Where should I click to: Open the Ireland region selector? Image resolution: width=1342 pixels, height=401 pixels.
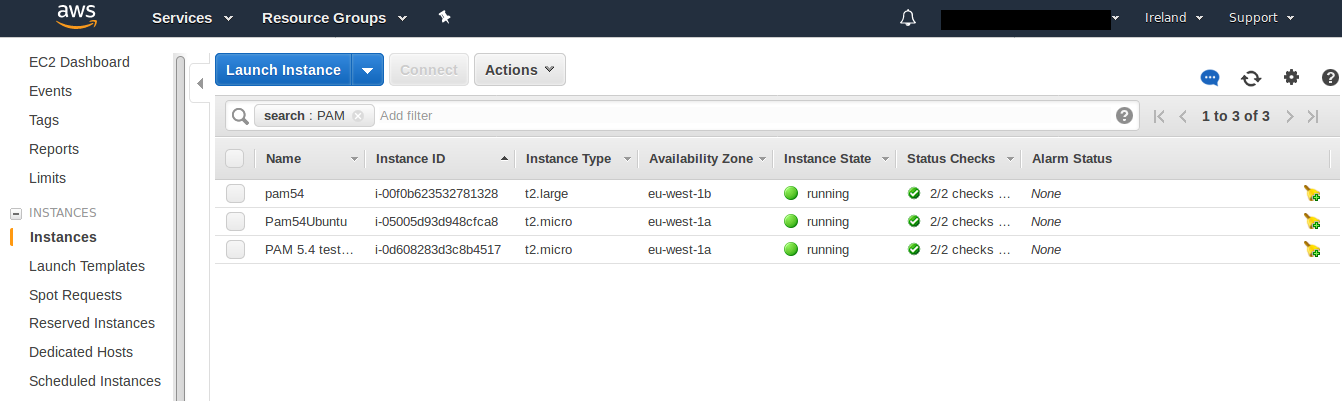pyautogui.click(x=1173, y=18)
